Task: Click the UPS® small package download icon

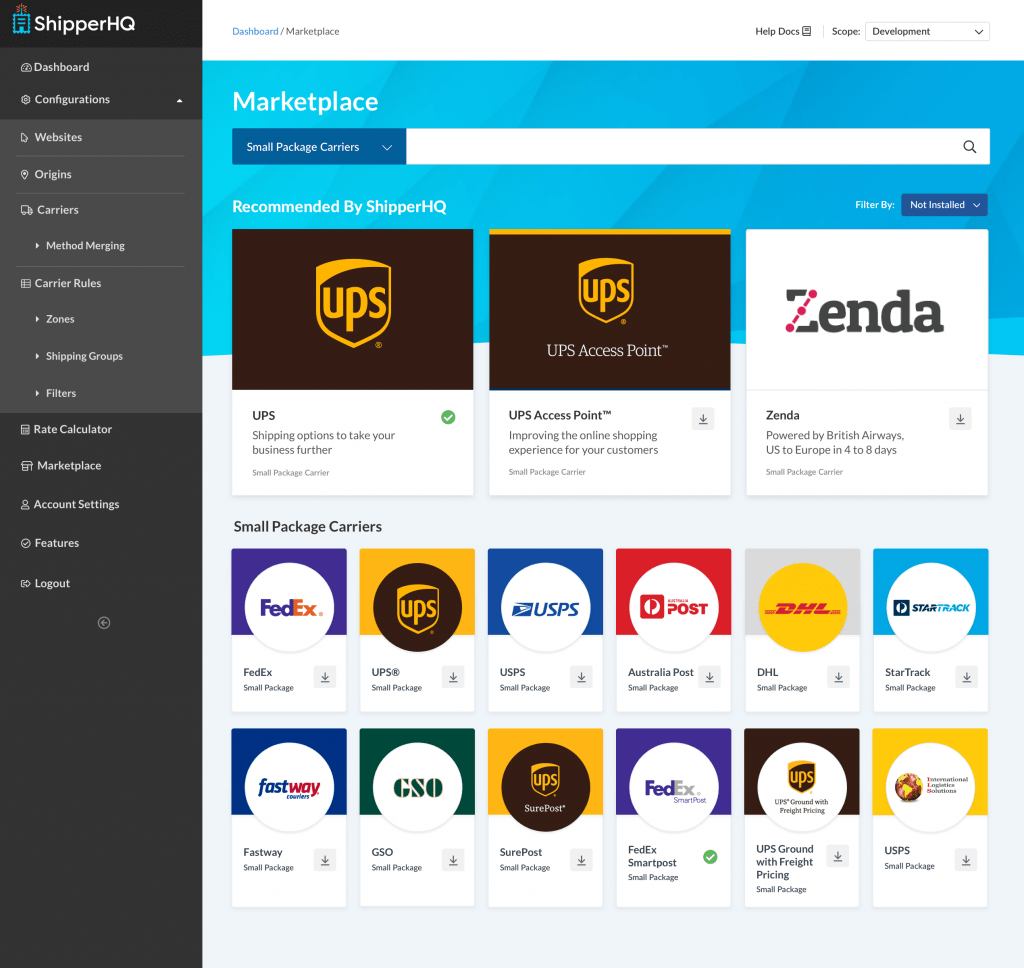Action: tap(453, 677)
